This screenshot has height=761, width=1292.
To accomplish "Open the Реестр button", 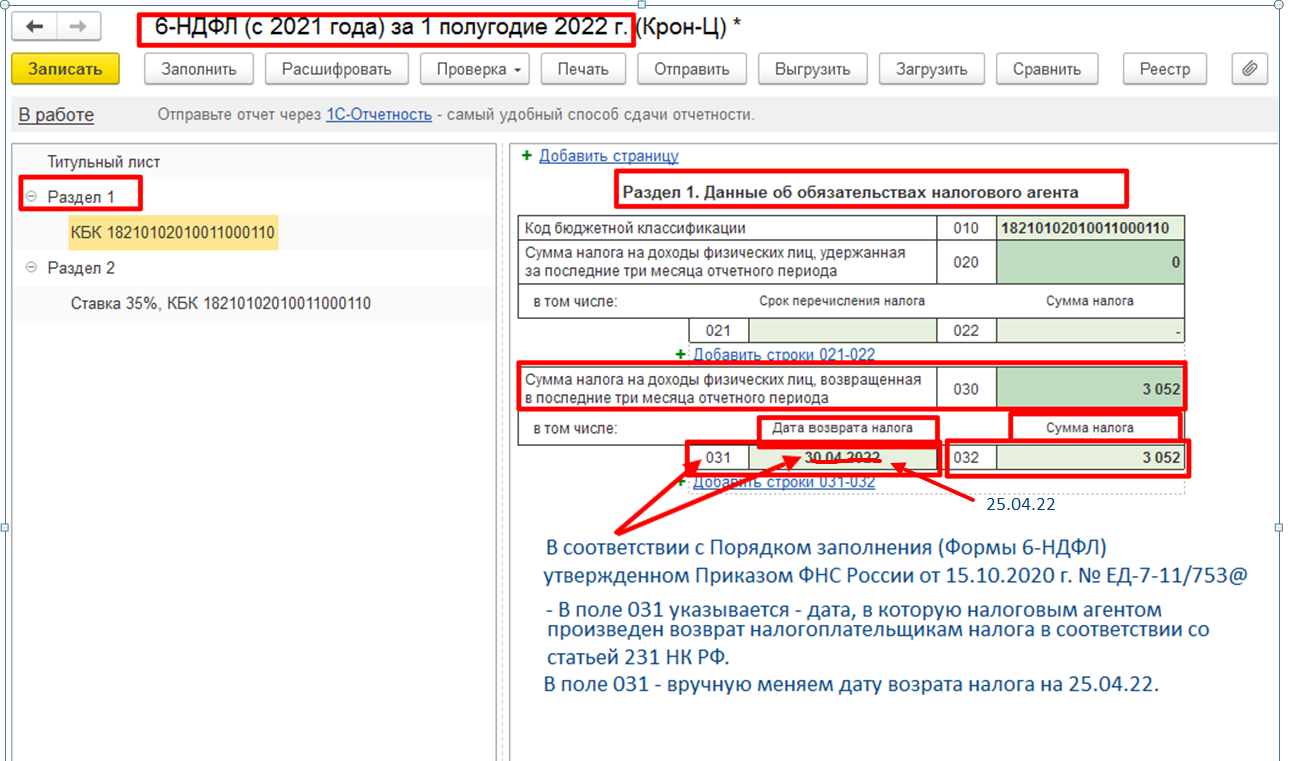I will coord(1164,69).
